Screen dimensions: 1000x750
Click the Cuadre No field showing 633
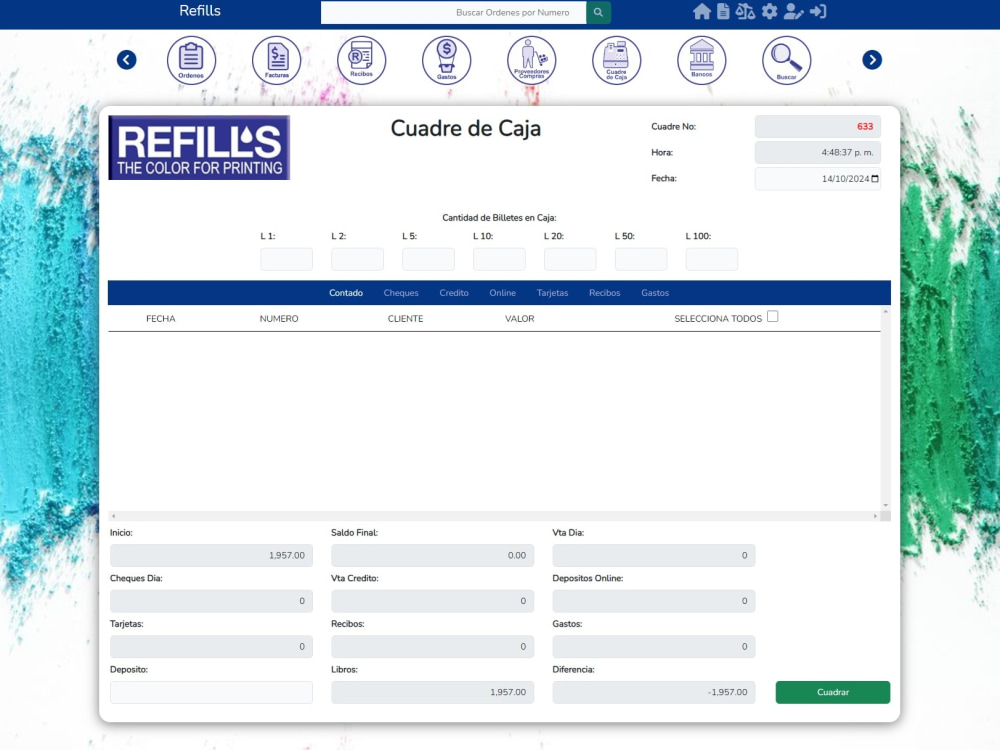pyautogui.click(x=818, y=126)
